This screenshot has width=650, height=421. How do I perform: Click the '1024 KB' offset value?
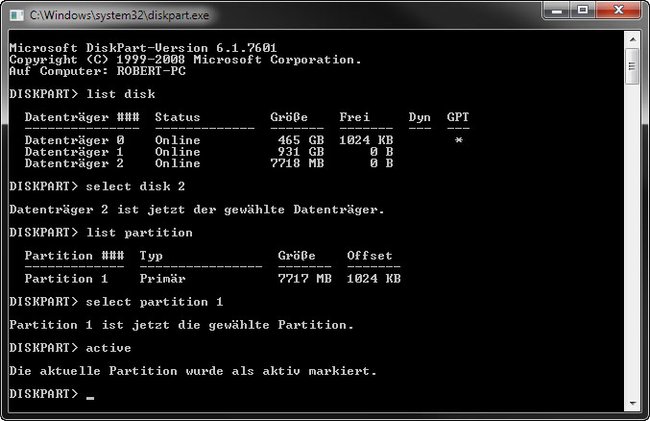tap(374, 279)
